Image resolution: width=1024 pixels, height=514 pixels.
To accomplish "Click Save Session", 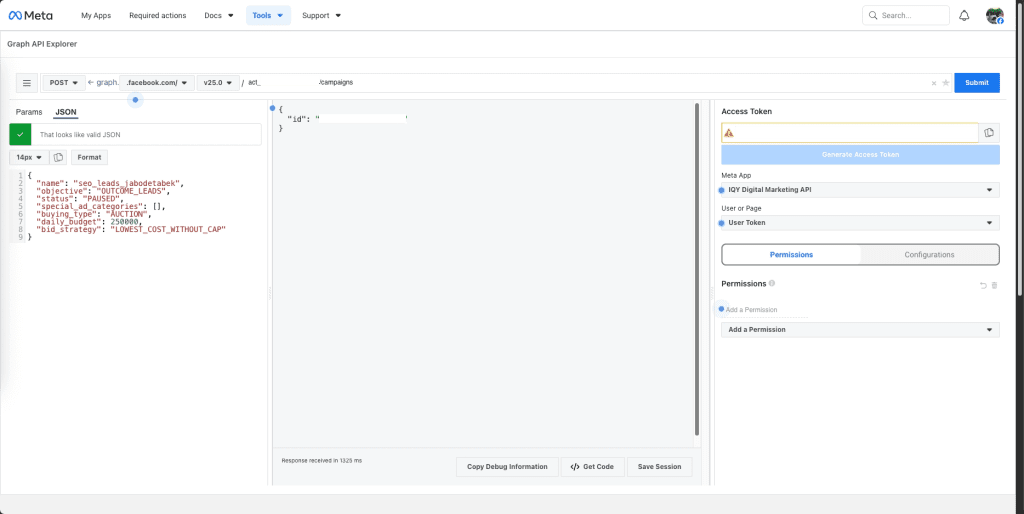I will pyautogui.click(x=659, y=467).
